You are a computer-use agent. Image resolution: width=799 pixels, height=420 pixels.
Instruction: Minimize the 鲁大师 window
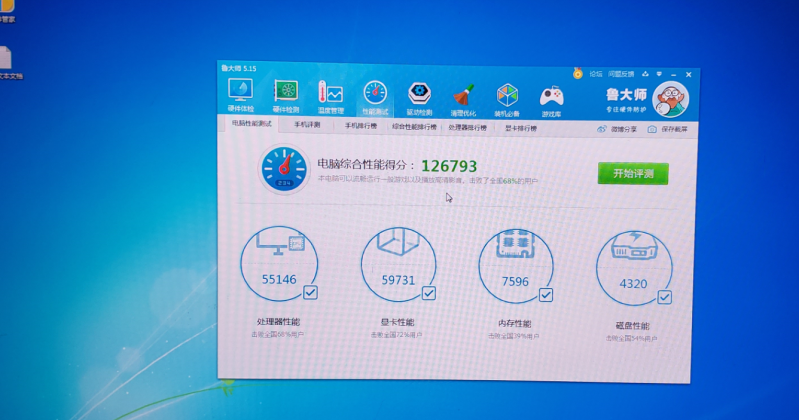point(674,75)
